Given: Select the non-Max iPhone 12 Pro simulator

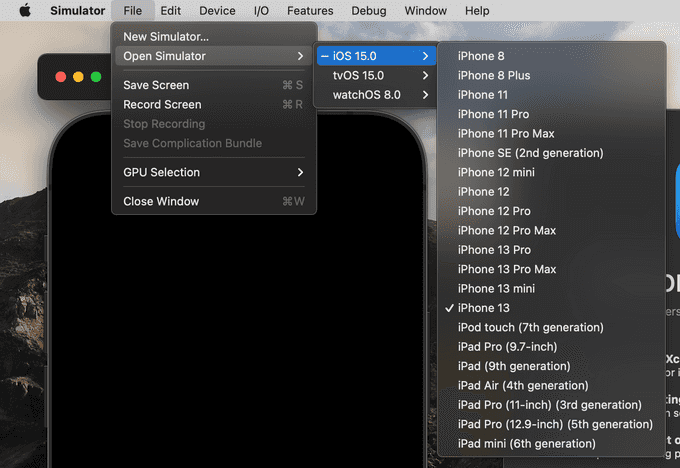Looking at the screenshot, I should 552,211.
